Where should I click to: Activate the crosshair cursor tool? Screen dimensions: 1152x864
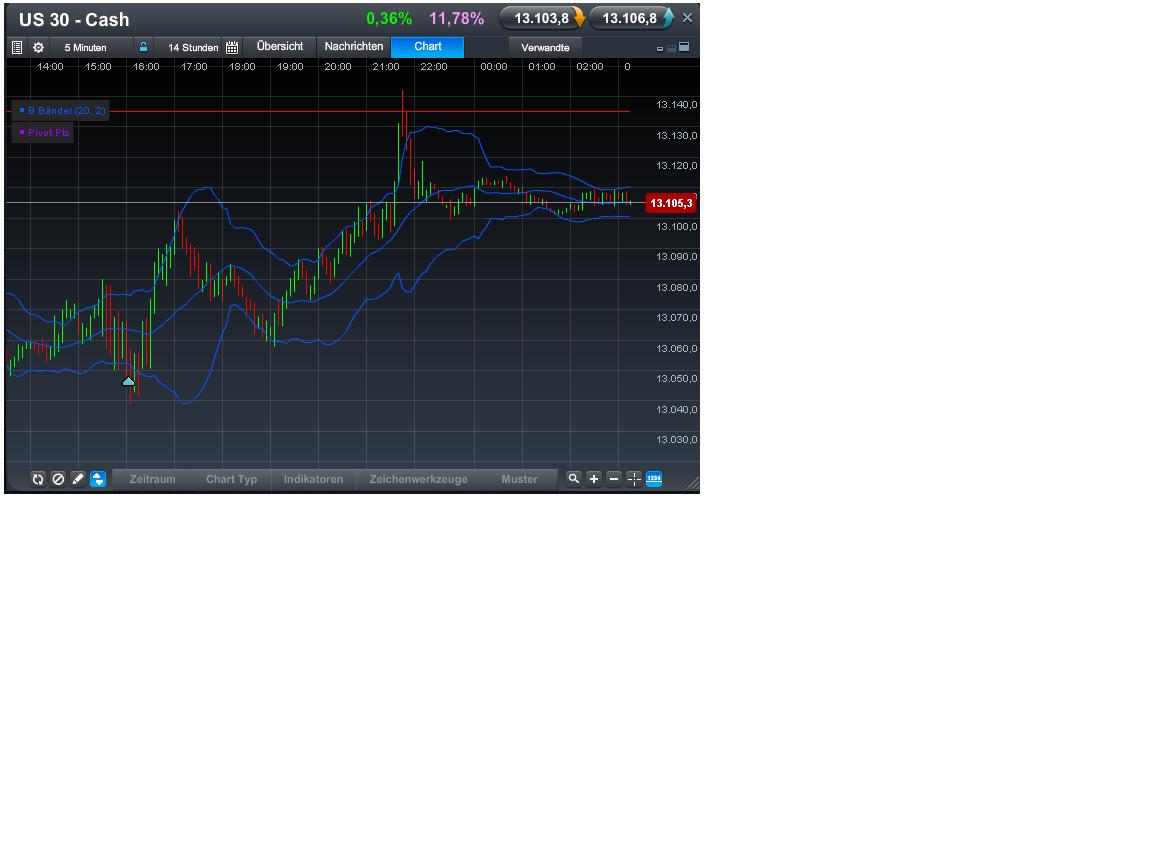634,479
